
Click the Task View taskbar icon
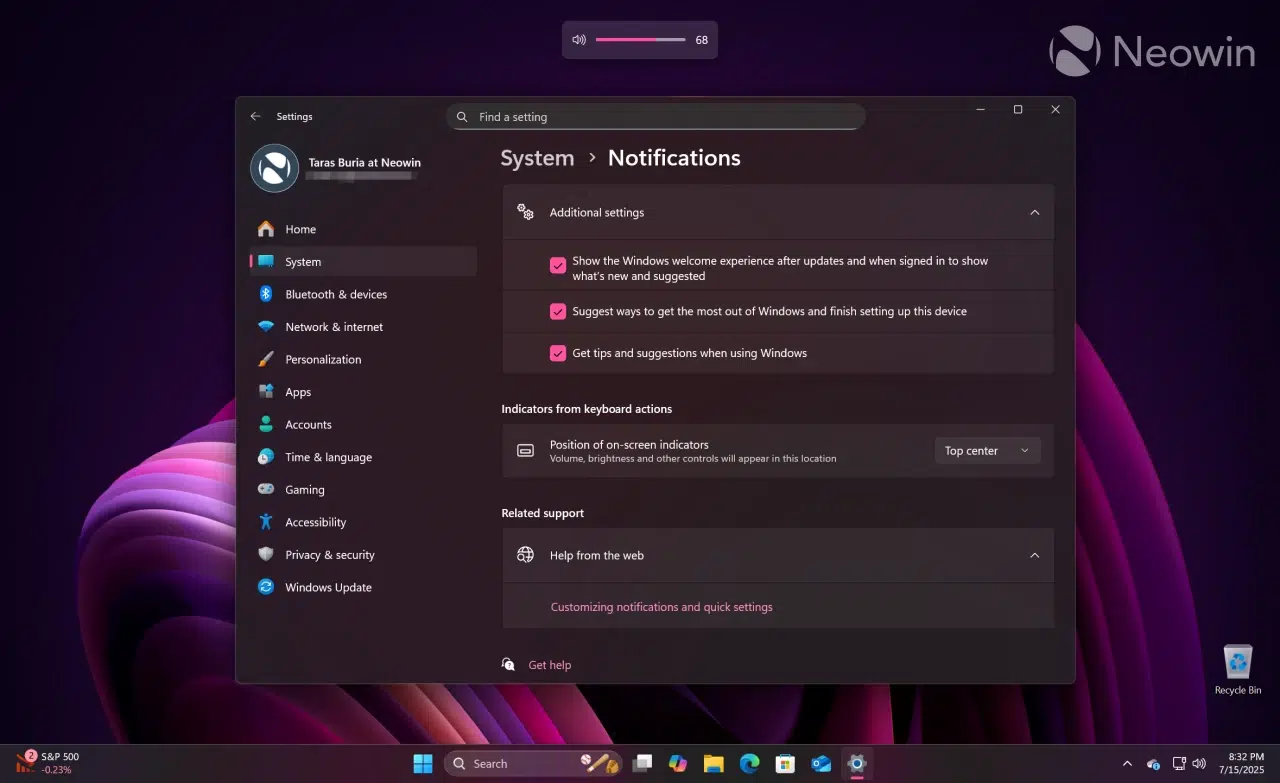coord(642,763)
